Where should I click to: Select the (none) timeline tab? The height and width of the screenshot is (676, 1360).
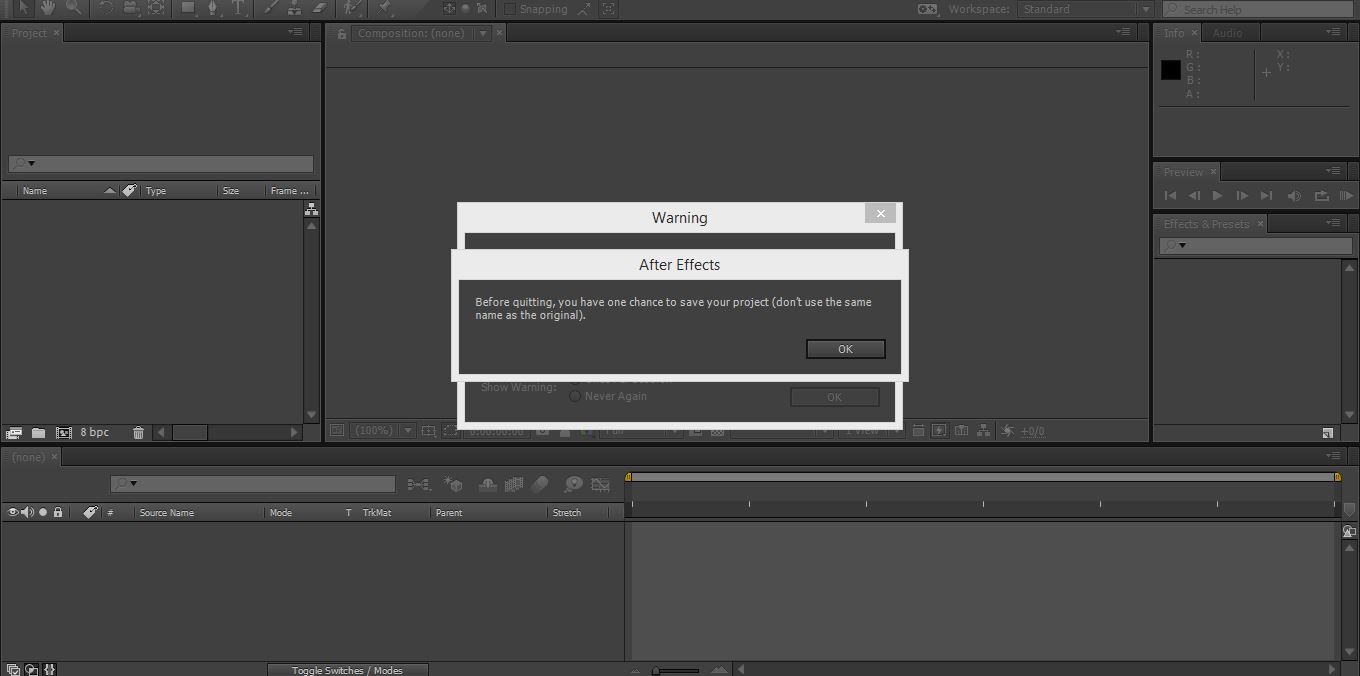pos(28,457)
